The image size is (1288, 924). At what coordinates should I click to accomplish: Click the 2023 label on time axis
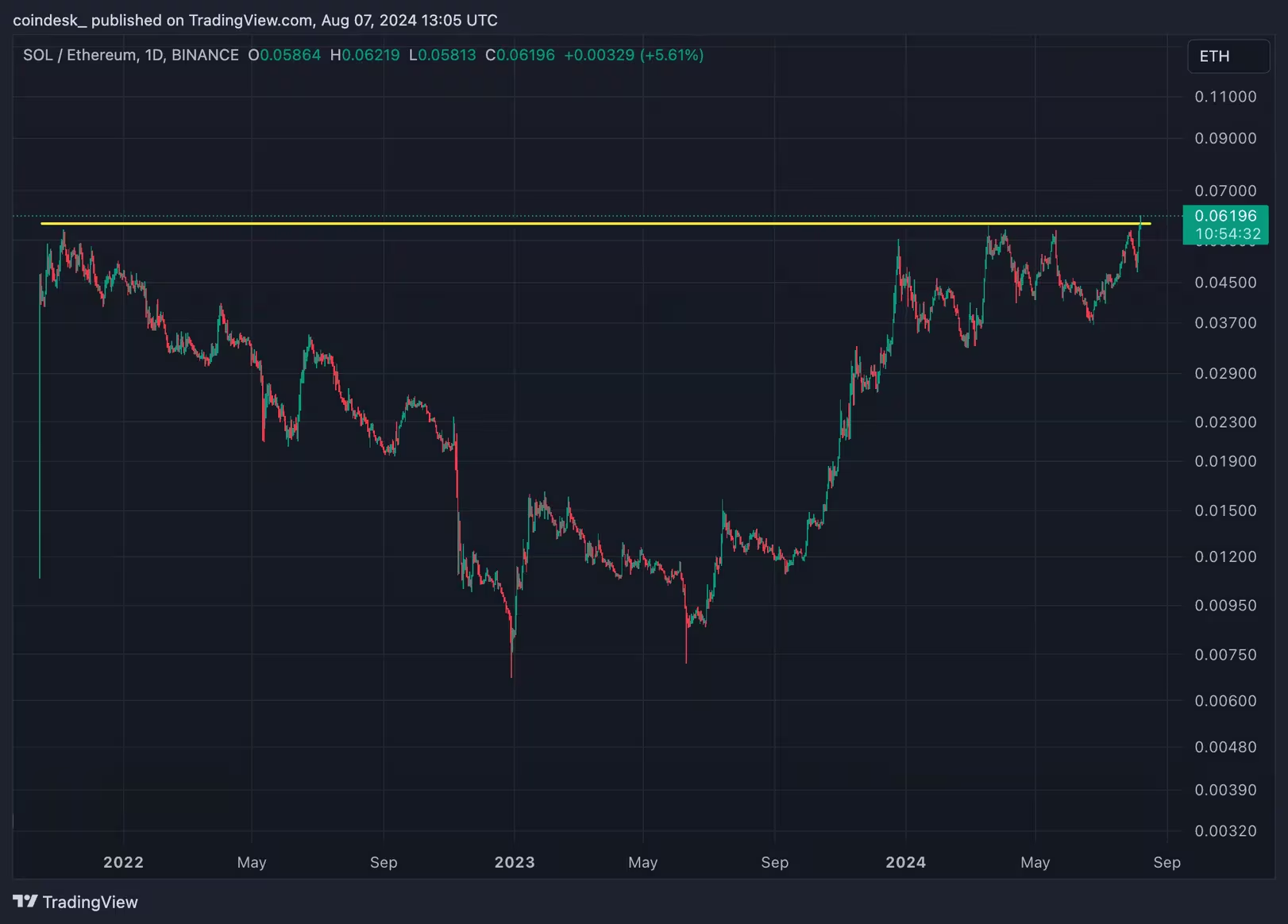point(515,862)
